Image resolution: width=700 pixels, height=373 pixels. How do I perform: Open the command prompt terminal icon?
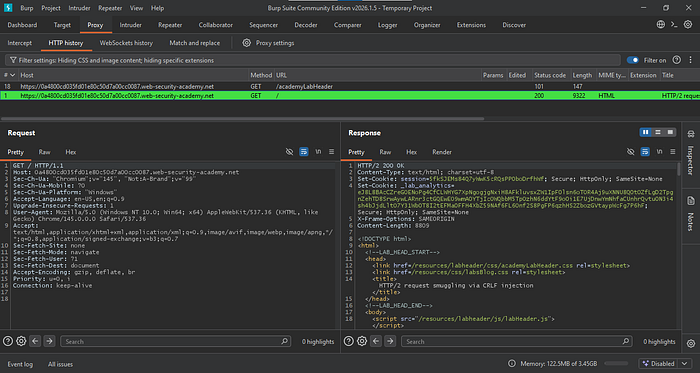(674, 25)
